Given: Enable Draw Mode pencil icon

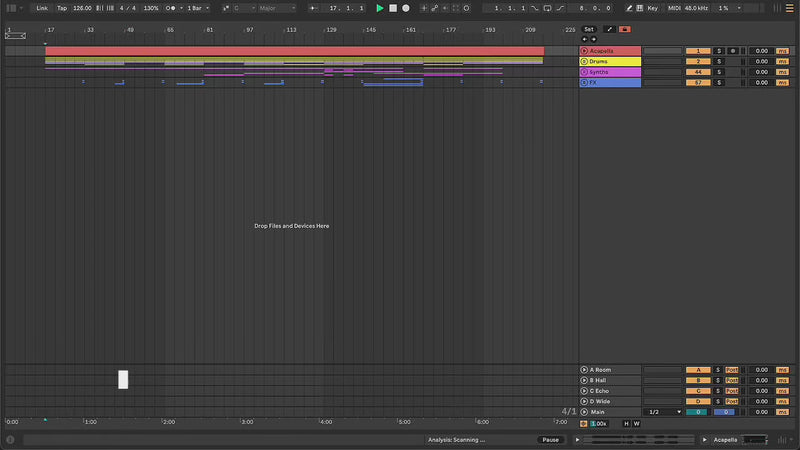Looking at the screenshot, I should click(626, 8).
